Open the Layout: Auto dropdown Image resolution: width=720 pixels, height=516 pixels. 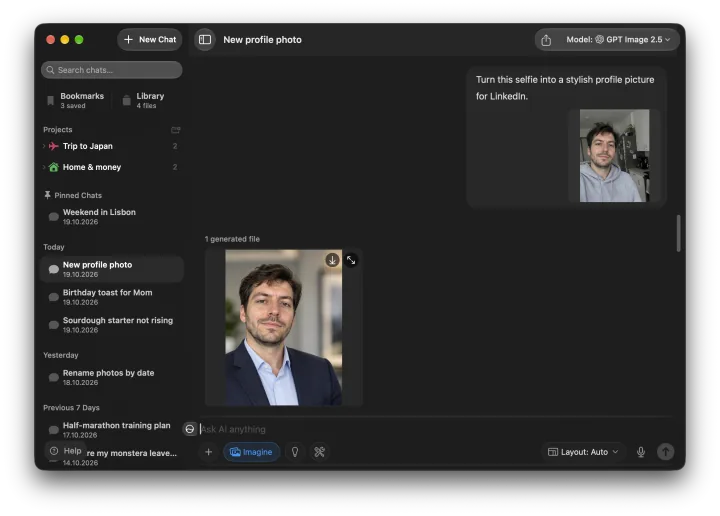[x=583, y=452]
